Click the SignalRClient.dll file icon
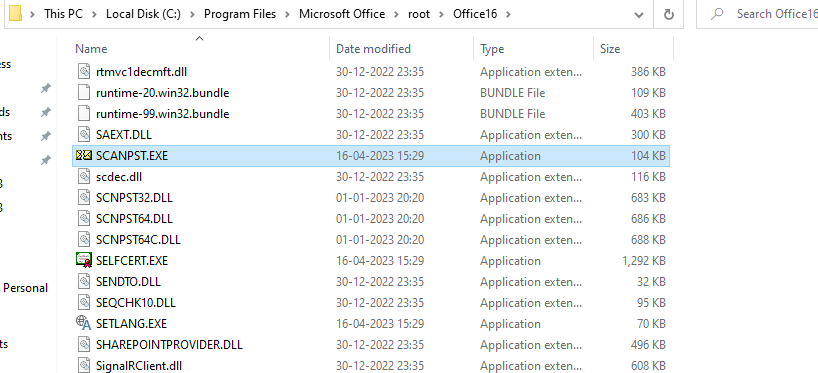This screenshot has width=818, height=373. [84, 365]
